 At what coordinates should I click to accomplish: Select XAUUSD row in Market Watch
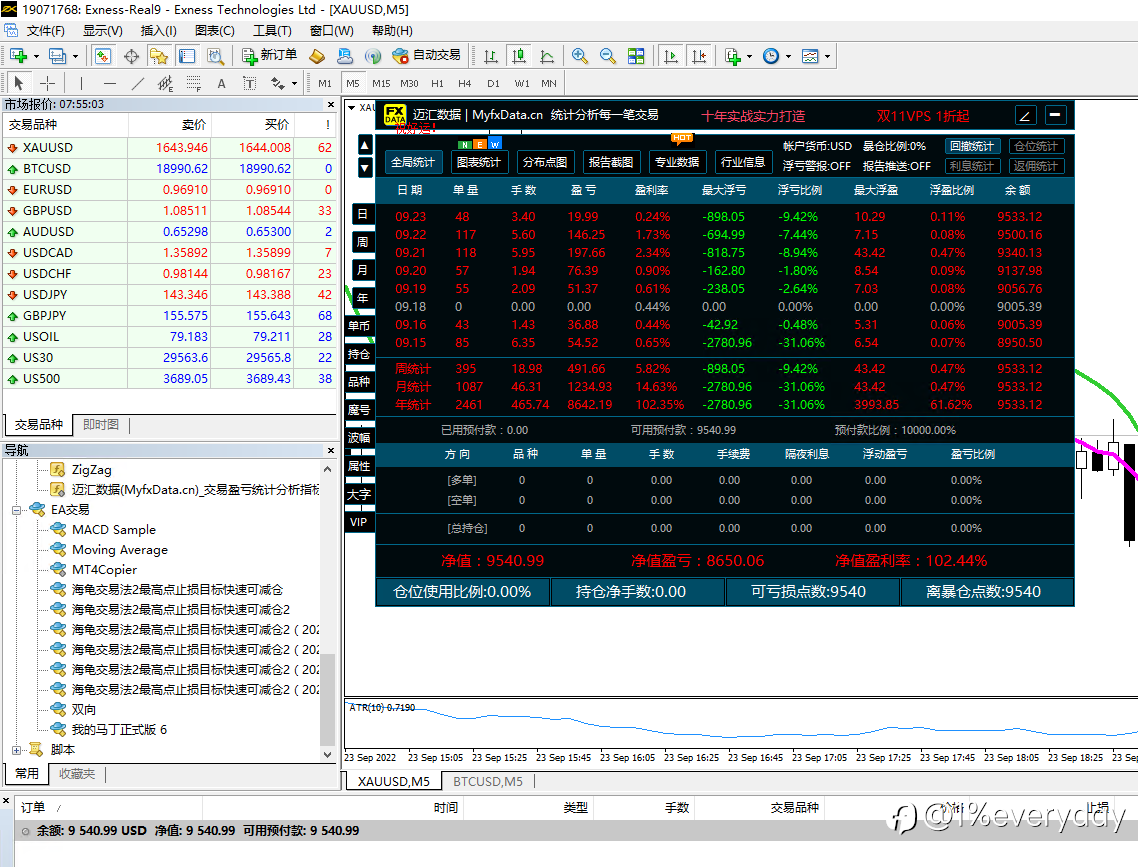pyautogui.click(x=169, y=147)
